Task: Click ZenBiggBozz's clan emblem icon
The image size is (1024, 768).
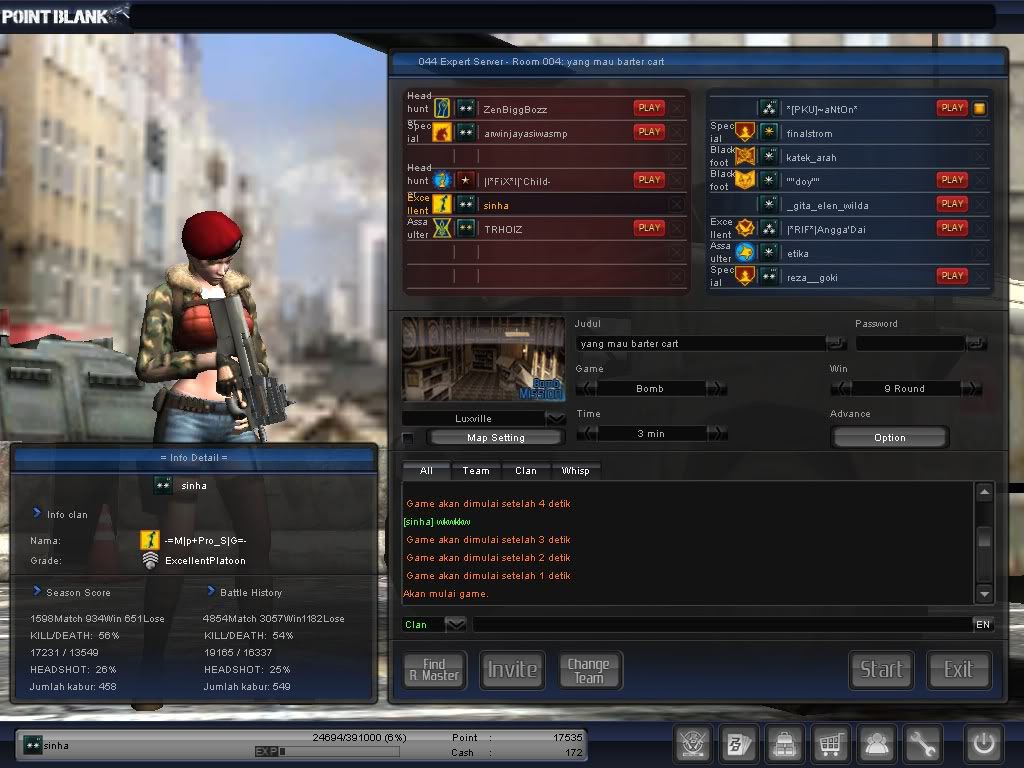Action: (442, 108)
